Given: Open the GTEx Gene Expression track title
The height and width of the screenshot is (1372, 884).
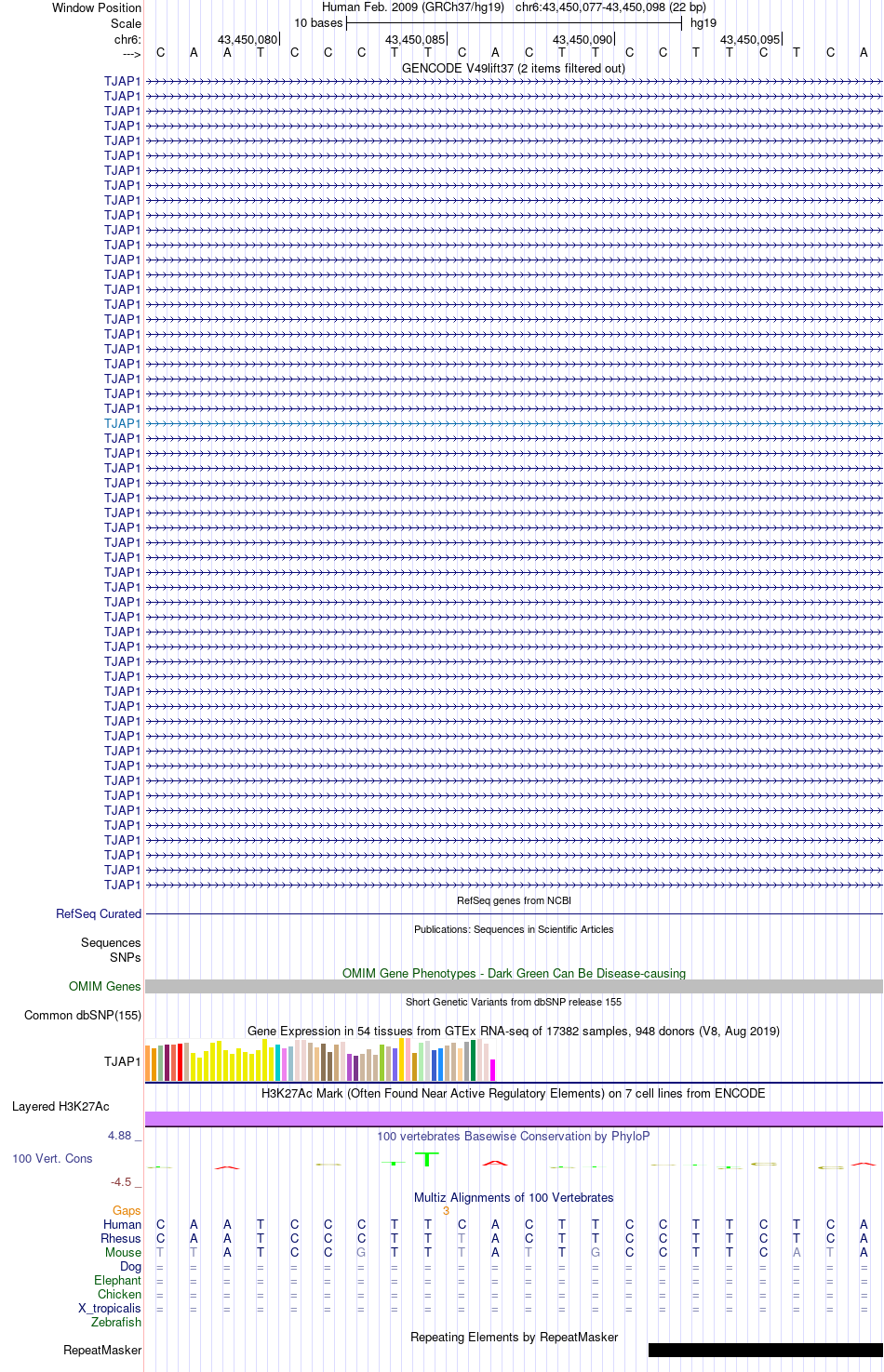Looking at the screenshot, I should 514,1031.
